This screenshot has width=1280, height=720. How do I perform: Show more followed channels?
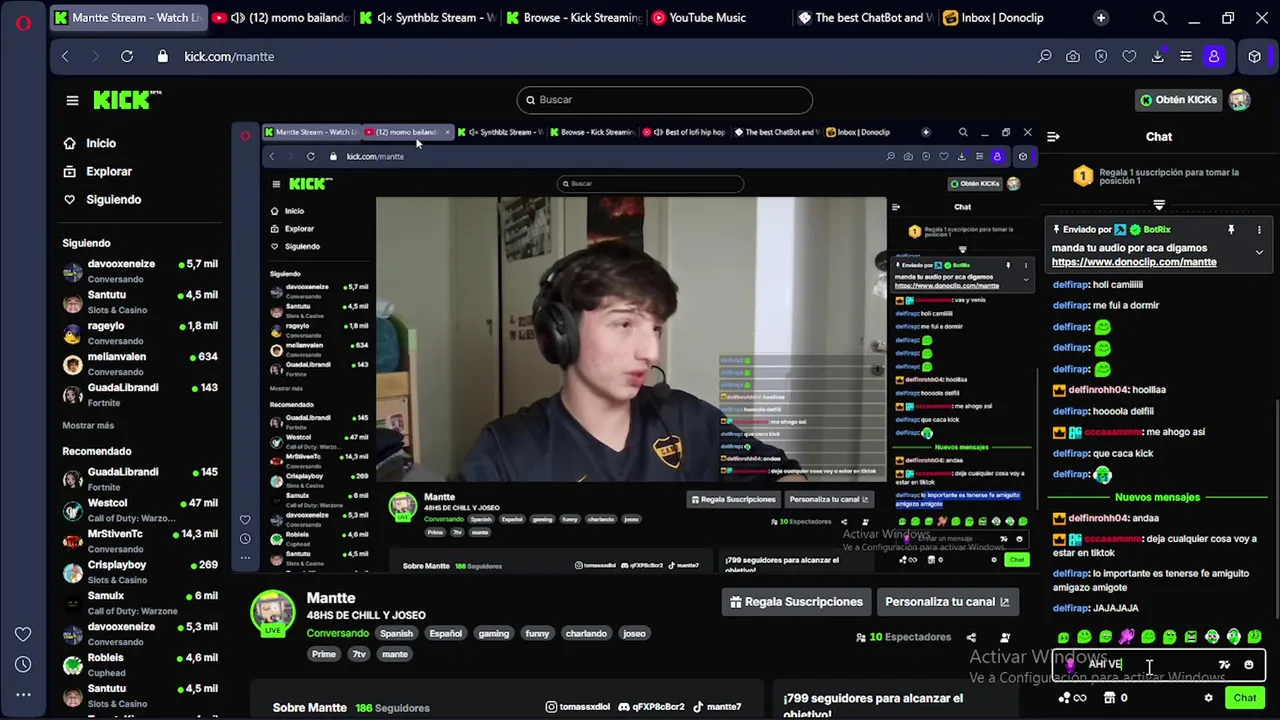[88, 425]
